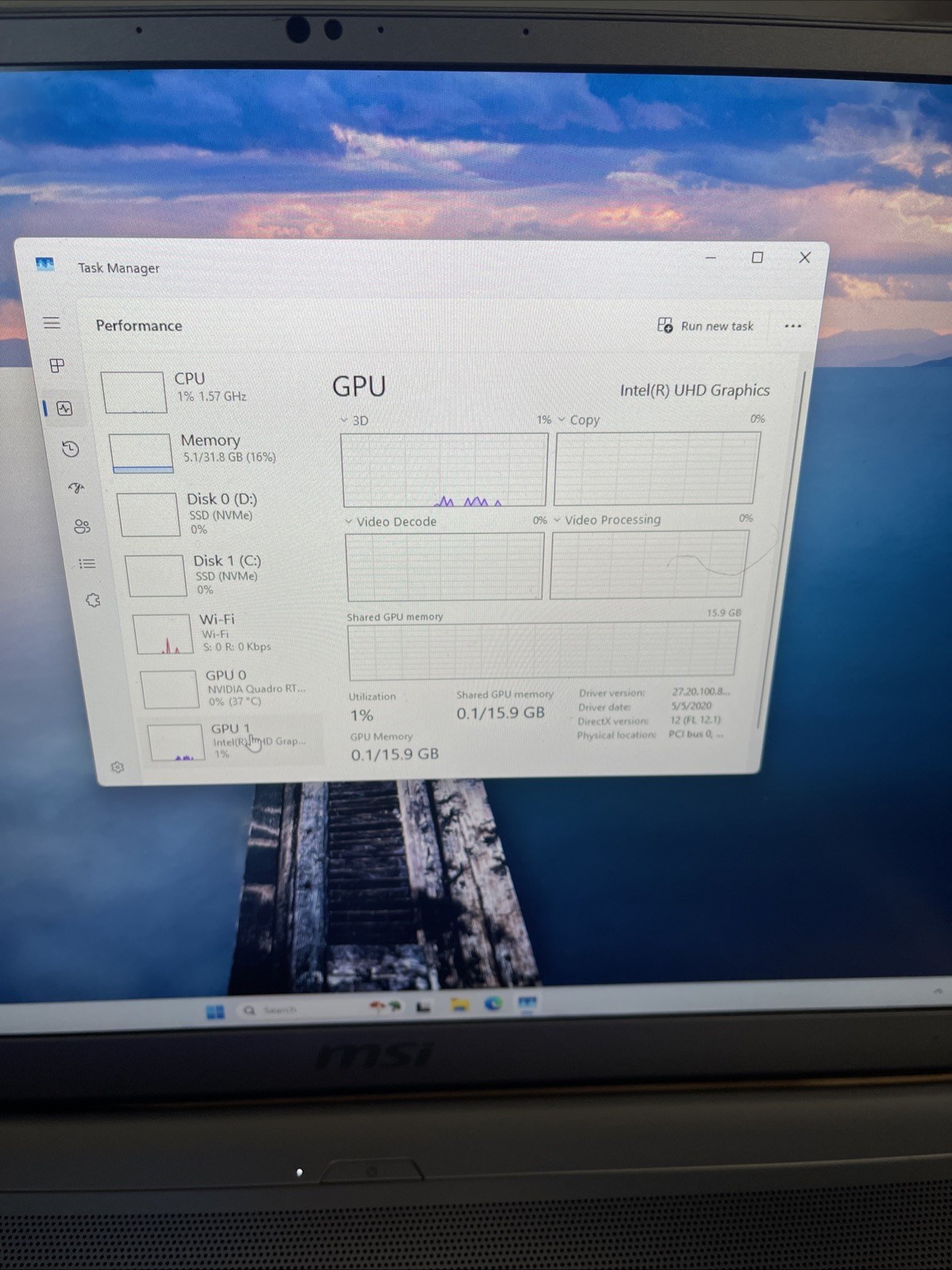Open File Explorer from taskbar

[460, 1006]
